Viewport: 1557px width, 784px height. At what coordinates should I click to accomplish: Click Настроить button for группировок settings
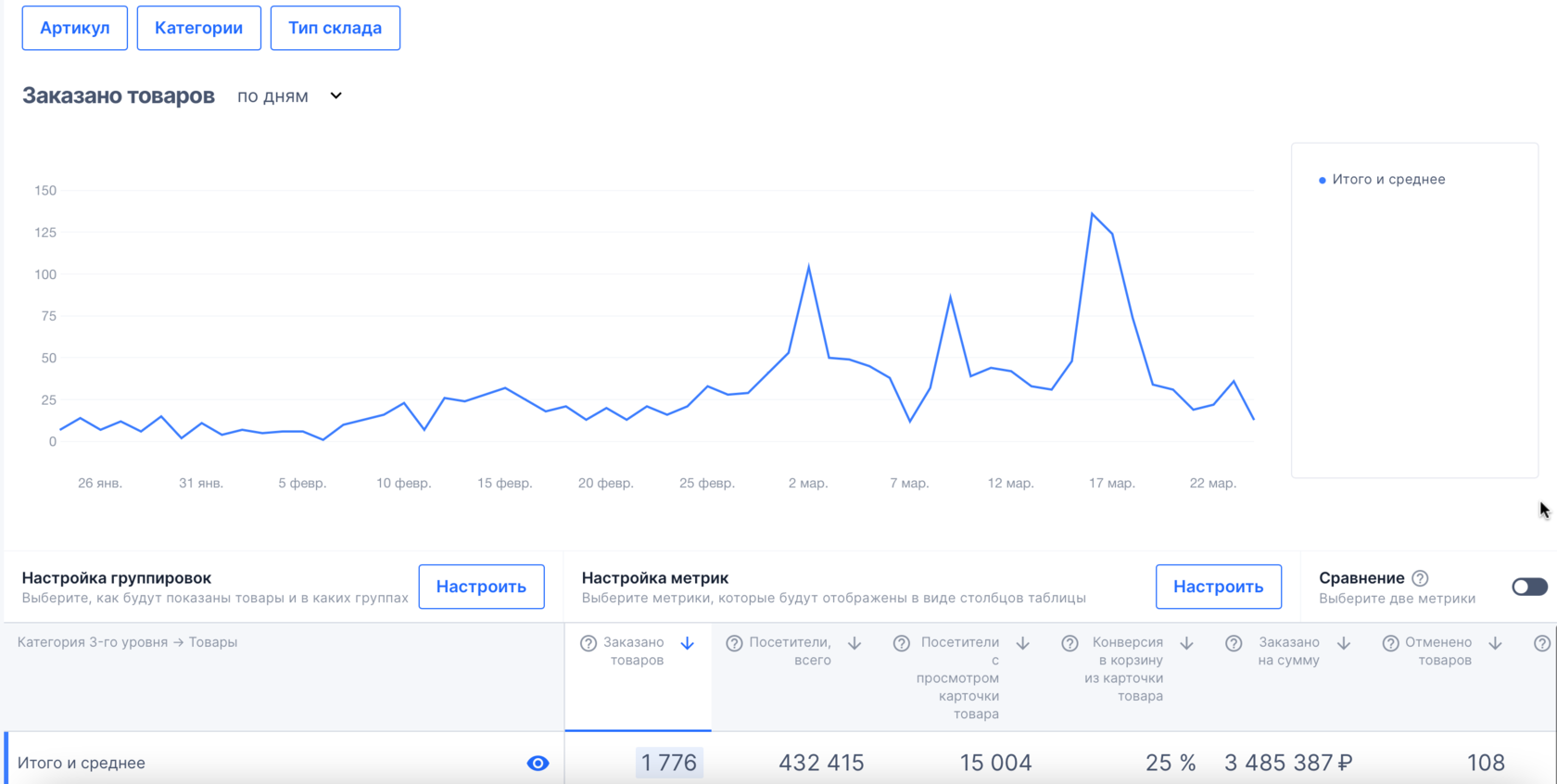(x=481, y=587)
